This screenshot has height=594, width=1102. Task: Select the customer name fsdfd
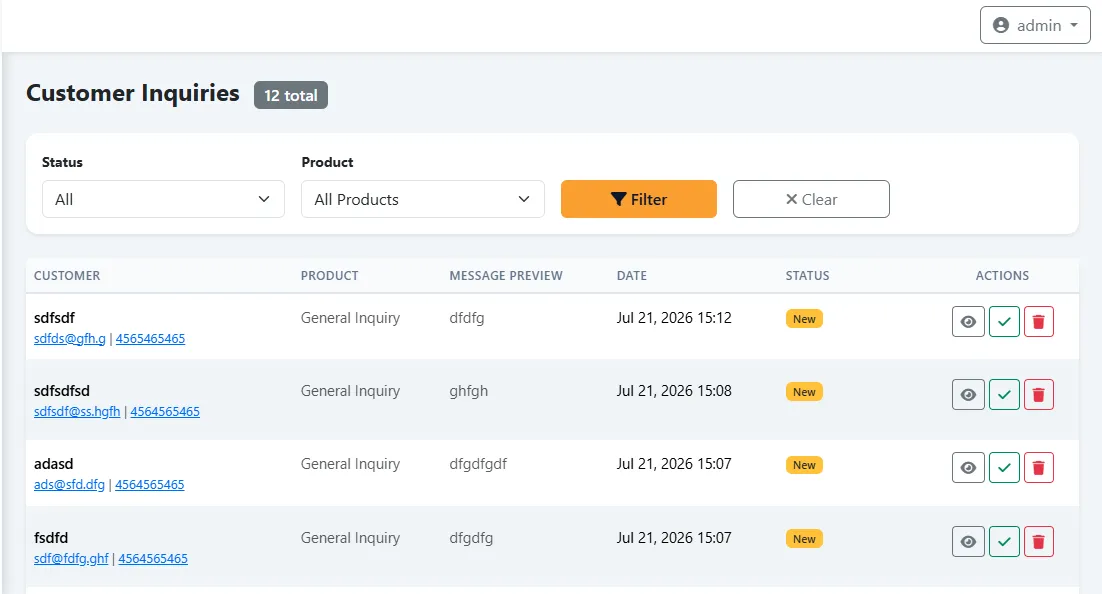pos(51,538)
